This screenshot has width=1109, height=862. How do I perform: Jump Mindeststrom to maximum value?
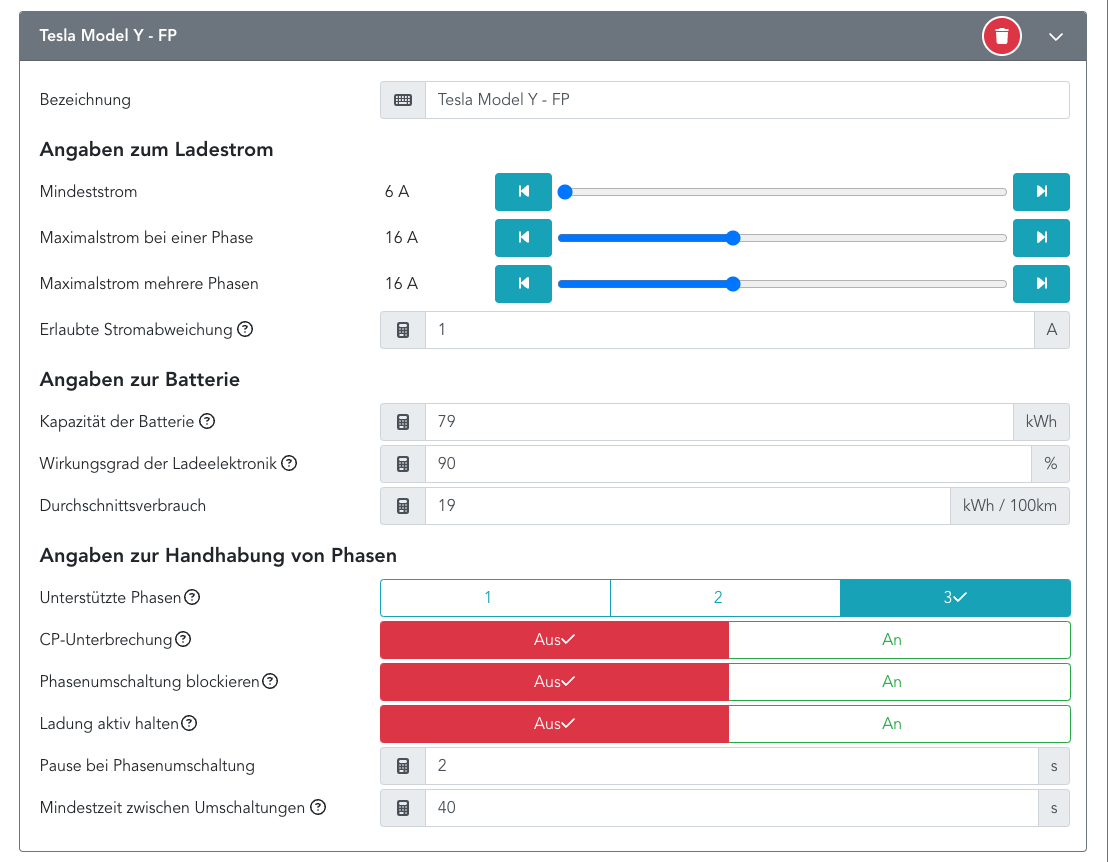1041,192
